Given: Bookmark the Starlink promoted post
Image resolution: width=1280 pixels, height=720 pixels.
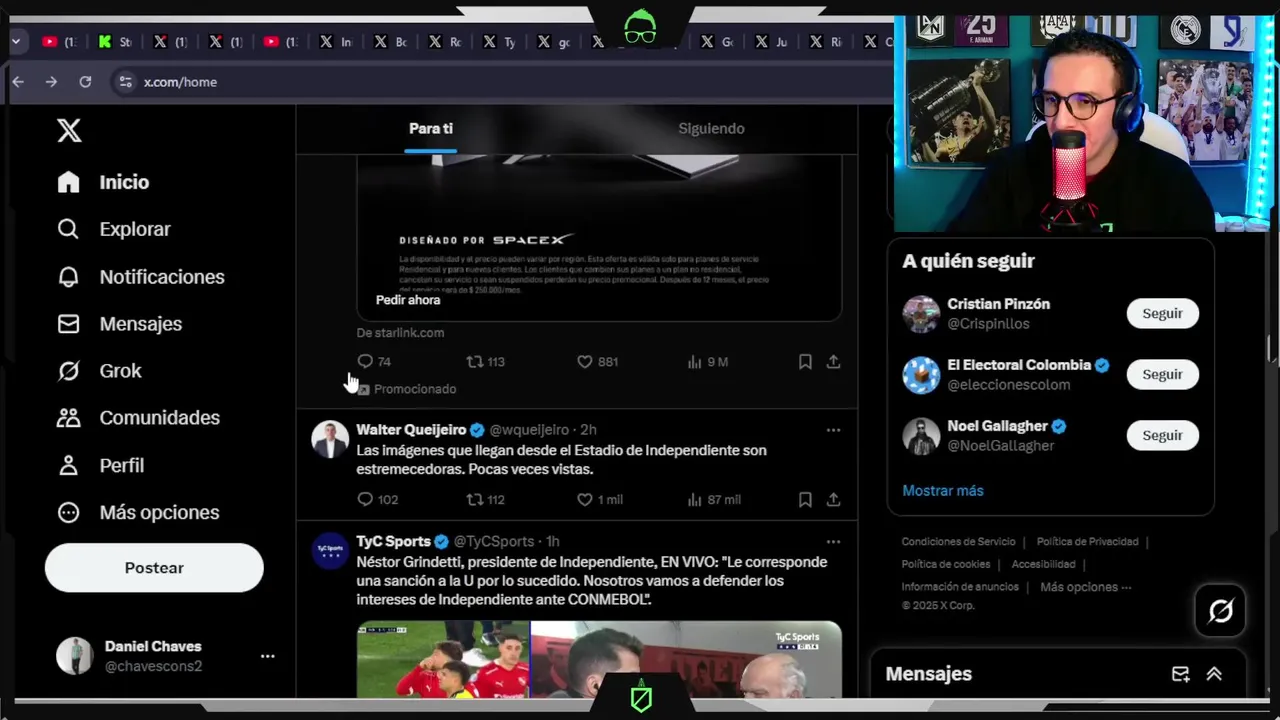Looking at the screenshot, I should pos(805,362).
